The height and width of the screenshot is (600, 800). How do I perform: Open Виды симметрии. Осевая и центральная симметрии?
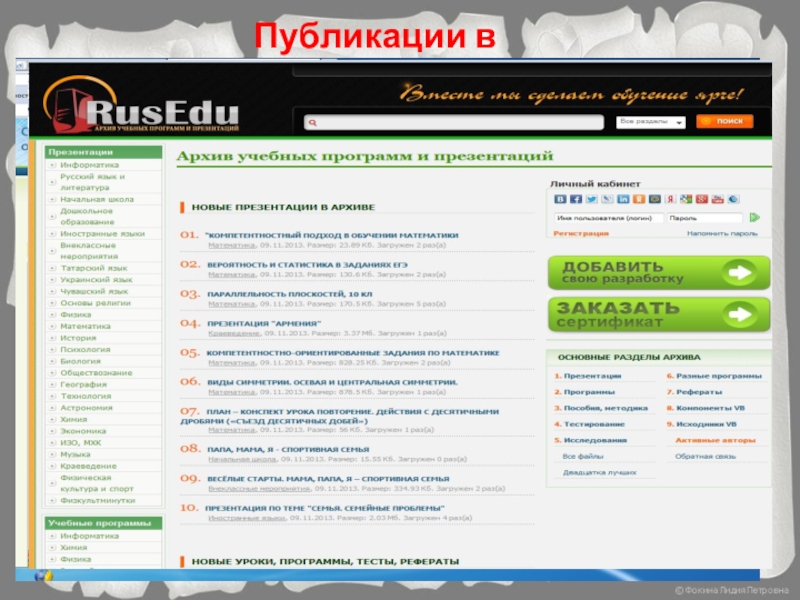332,382
